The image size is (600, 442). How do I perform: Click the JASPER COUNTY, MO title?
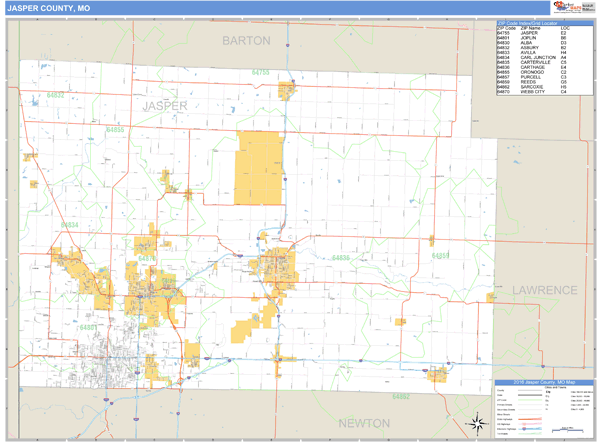pyautogui.click(x=40, y=8)
